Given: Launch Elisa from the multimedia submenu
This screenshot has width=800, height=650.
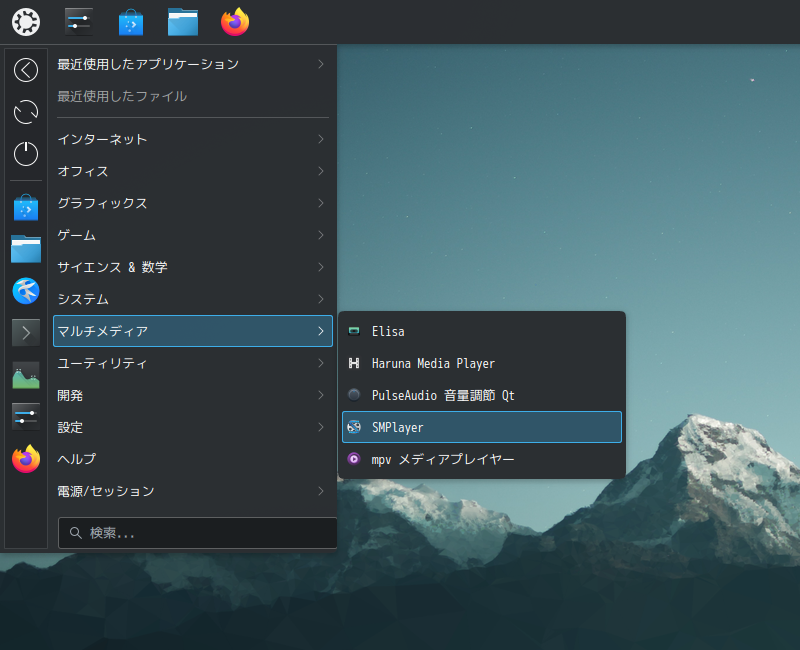Looking at the screenshot, I should tap(482, 331).
